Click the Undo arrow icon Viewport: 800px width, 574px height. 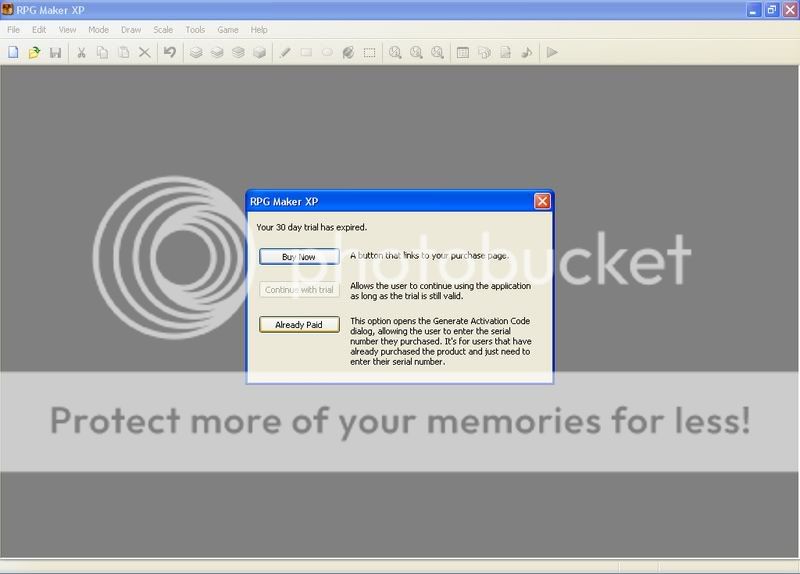pyautogui.click(x=170, y=52)
